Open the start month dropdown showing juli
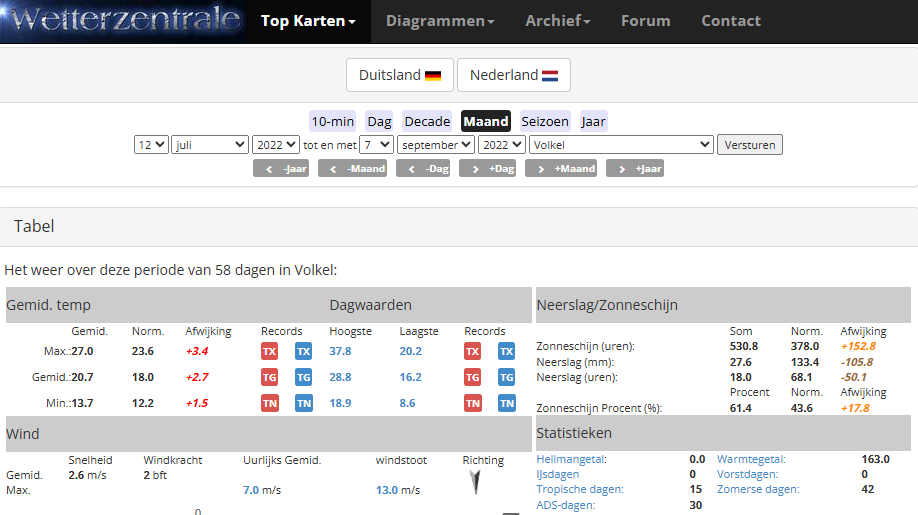This screenshot has height=515, width=918. click(x=210, y=145)
